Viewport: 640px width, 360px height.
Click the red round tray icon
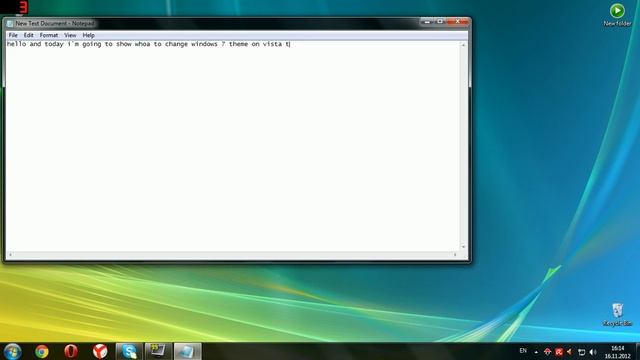(559, 351)
